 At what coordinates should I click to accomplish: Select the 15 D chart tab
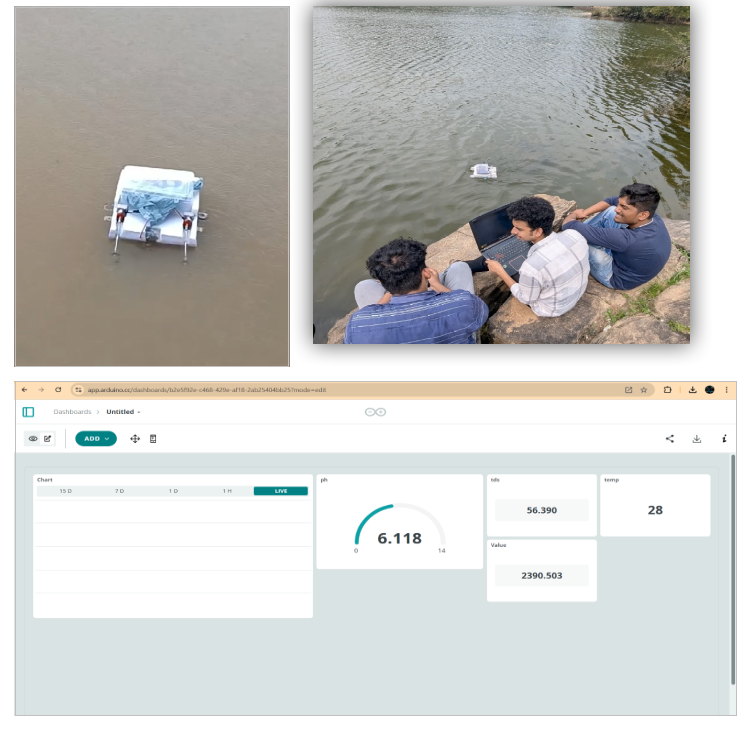tap(65, 491)
